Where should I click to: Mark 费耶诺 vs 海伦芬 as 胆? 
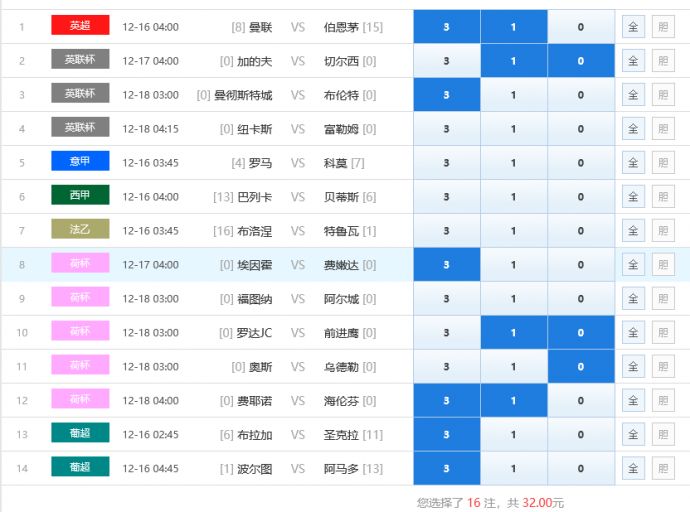pos(661,401)
